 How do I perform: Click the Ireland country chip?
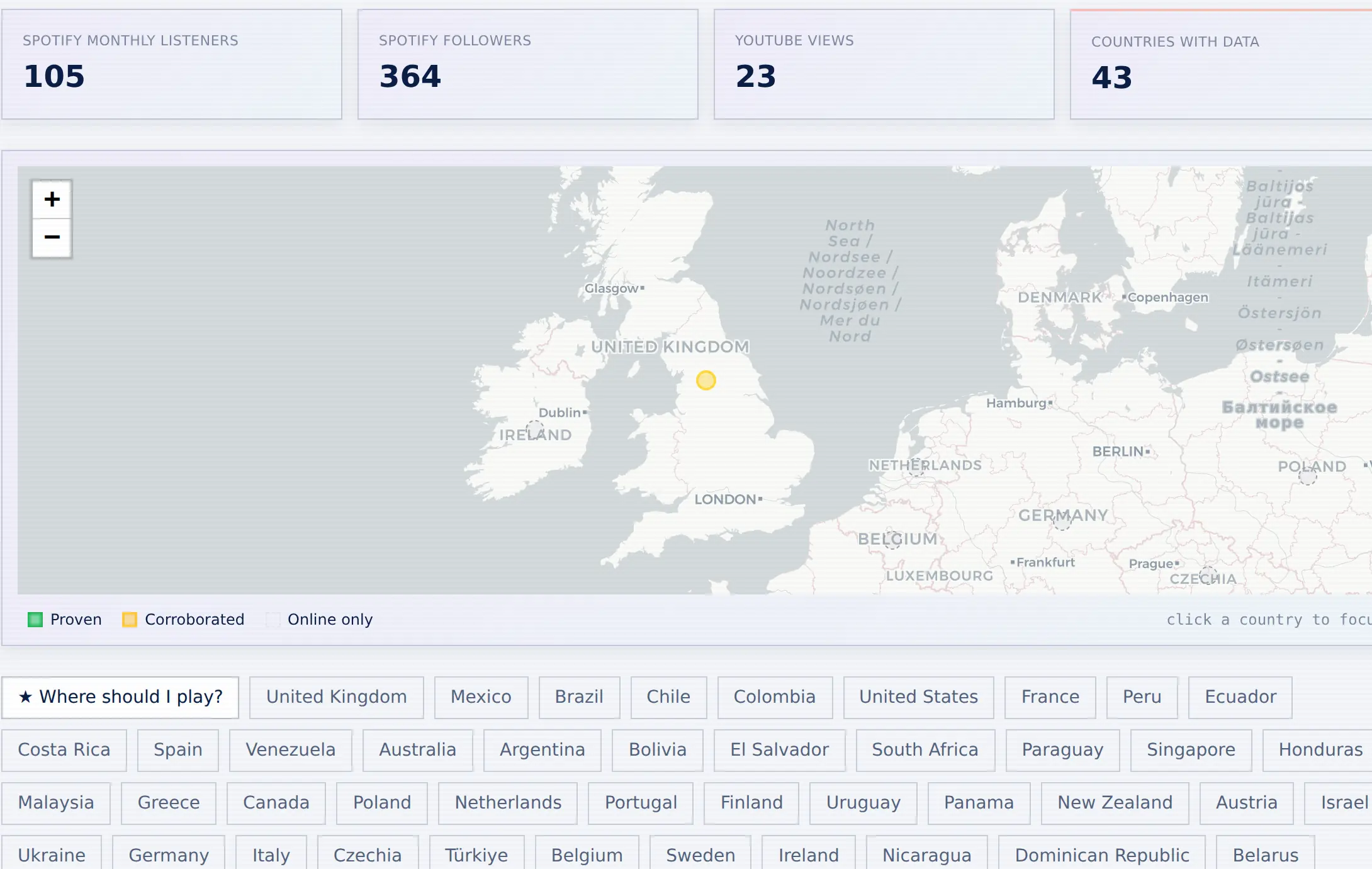(x=809, y=853)
